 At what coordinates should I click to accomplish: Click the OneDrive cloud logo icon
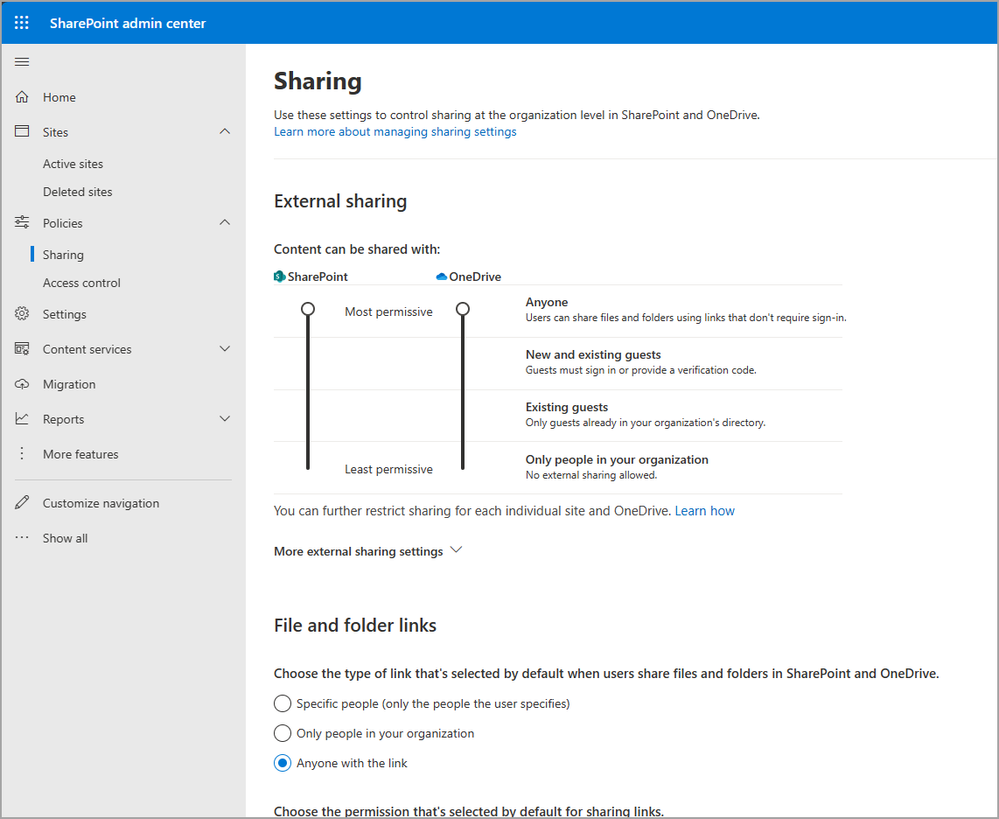(x=441, y=277)
